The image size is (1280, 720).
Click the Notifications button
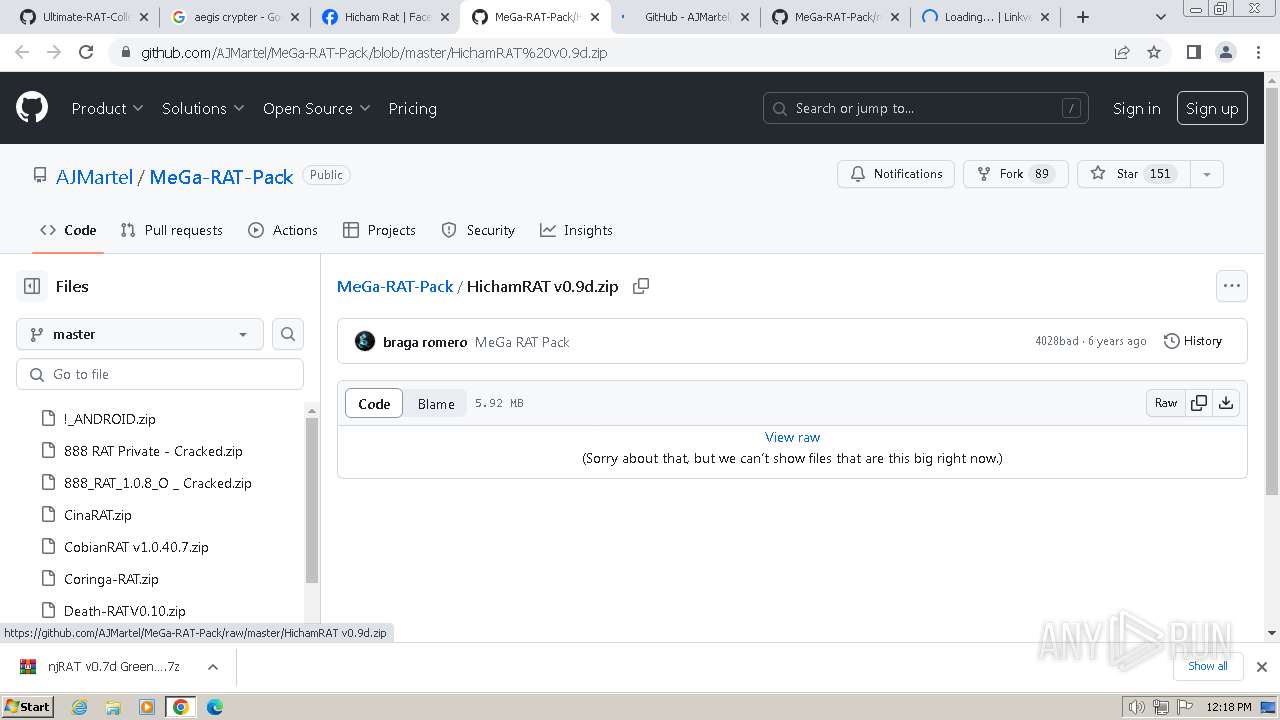tap(896, 174)
